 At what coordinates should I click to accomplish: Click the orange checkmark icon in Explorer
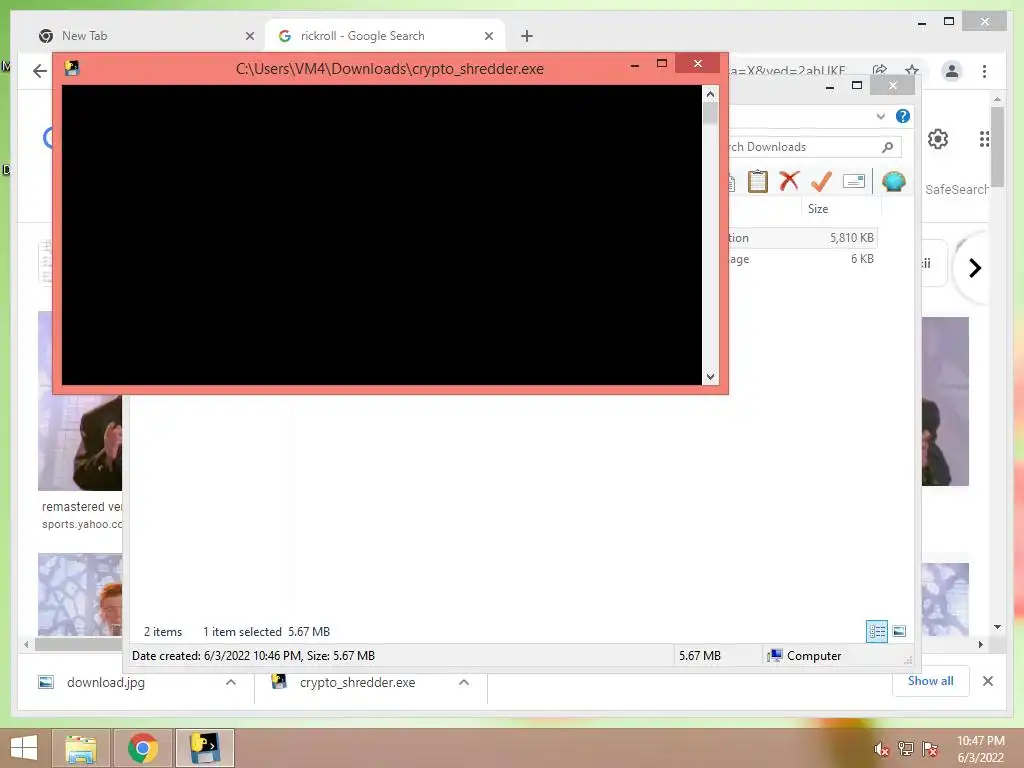[x=821, y=181]
